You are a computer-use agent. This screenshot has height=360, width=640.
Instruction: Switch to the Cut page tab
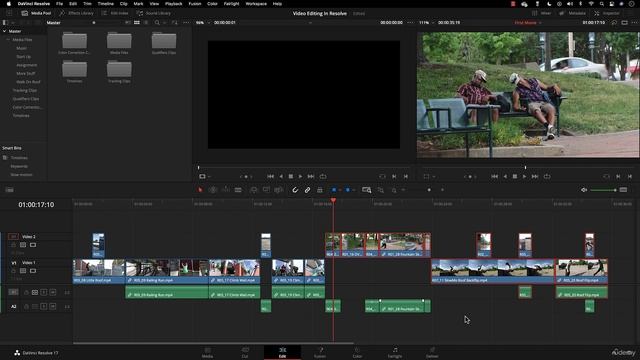click(245, 352)
